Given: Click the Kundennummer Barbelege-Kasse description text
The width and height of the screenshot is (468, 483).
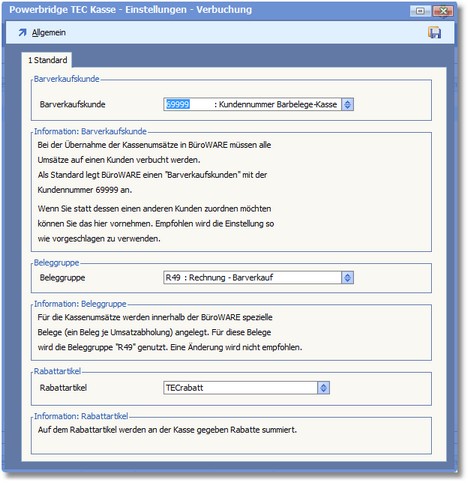Looking at the screenshot, I should 275,104.
